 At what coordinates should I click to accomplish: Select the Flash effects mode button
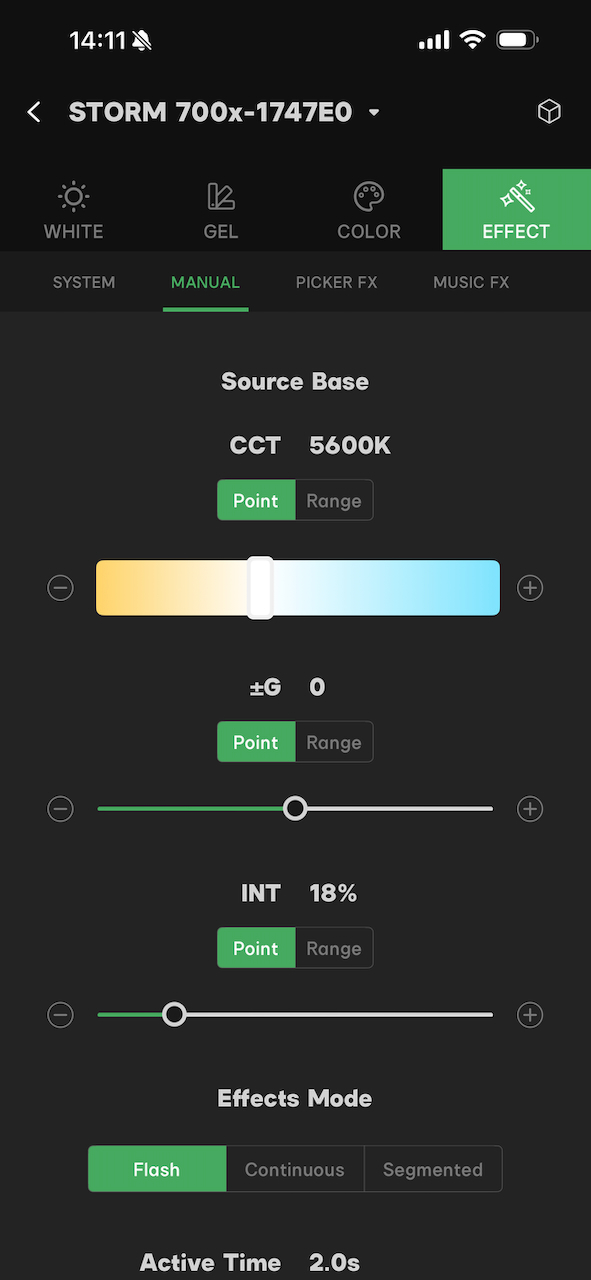(x=157, y=1169)
